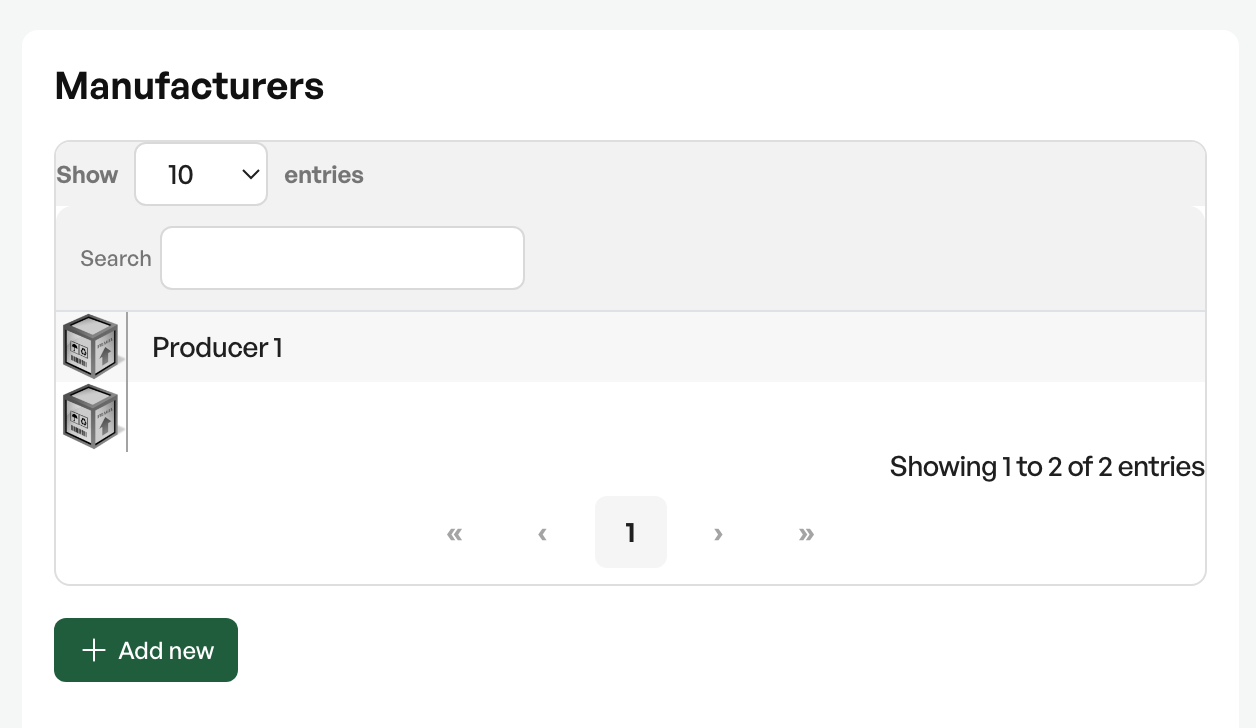The height and width of the screenshot is (728, 1256).
Task: Go to previous page using single-left arrow
Action: tap(542, 533)
